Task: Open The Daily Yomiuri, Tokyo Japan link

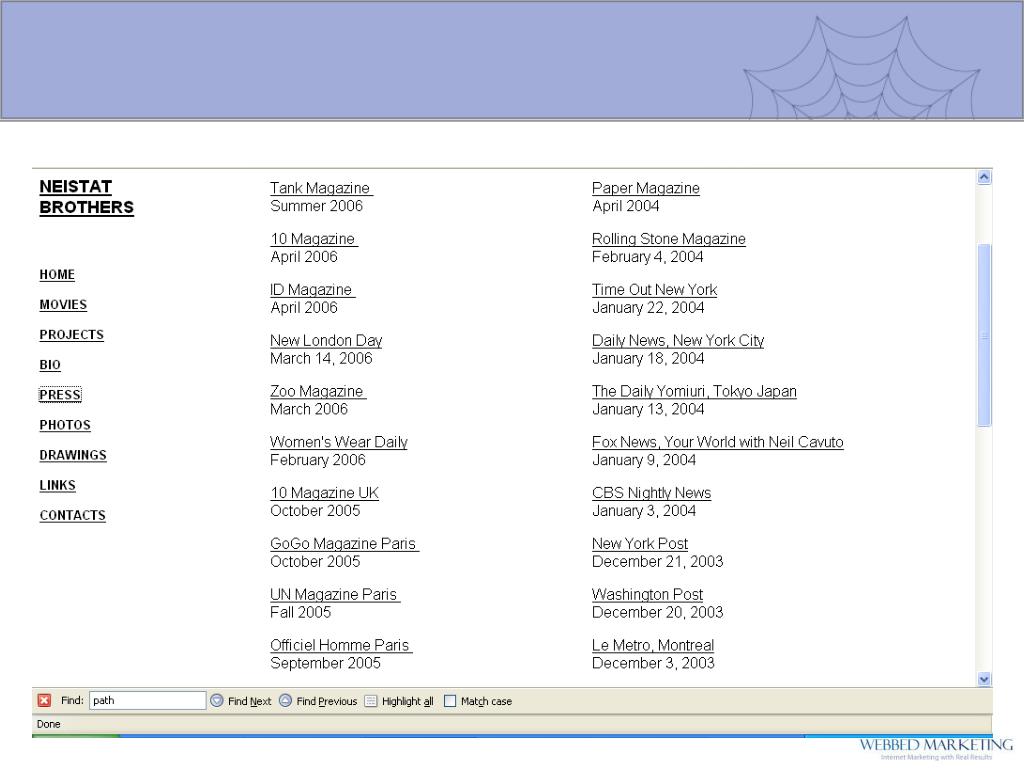Action: point(694,391)
